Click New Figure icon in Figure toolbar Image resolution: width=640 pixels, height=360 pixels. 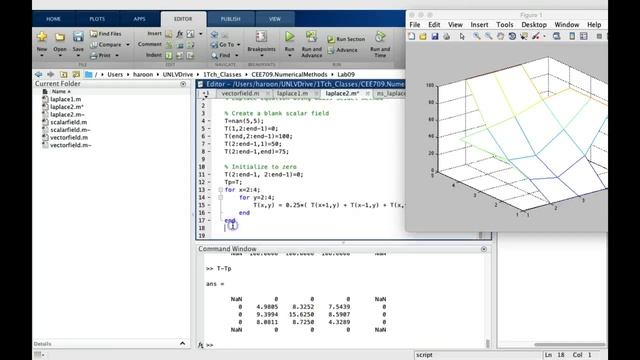411,36
